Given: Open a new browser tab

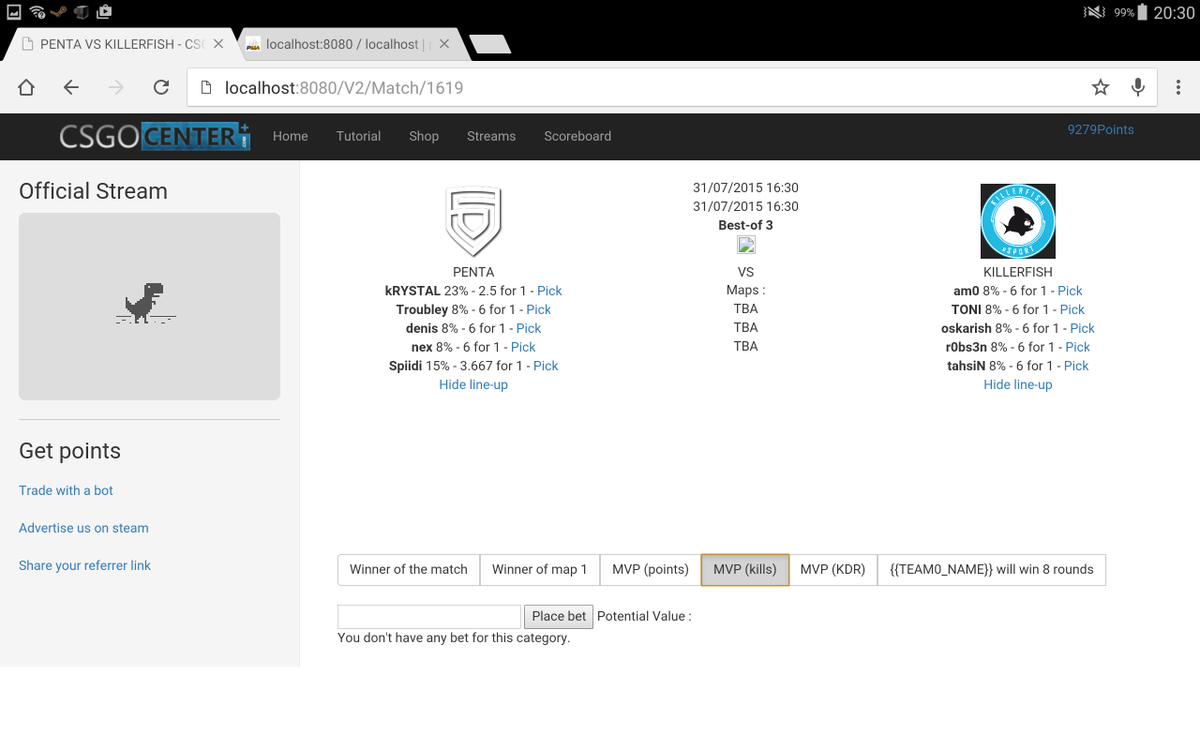Looking at the screenshot, I should [489, 44].
